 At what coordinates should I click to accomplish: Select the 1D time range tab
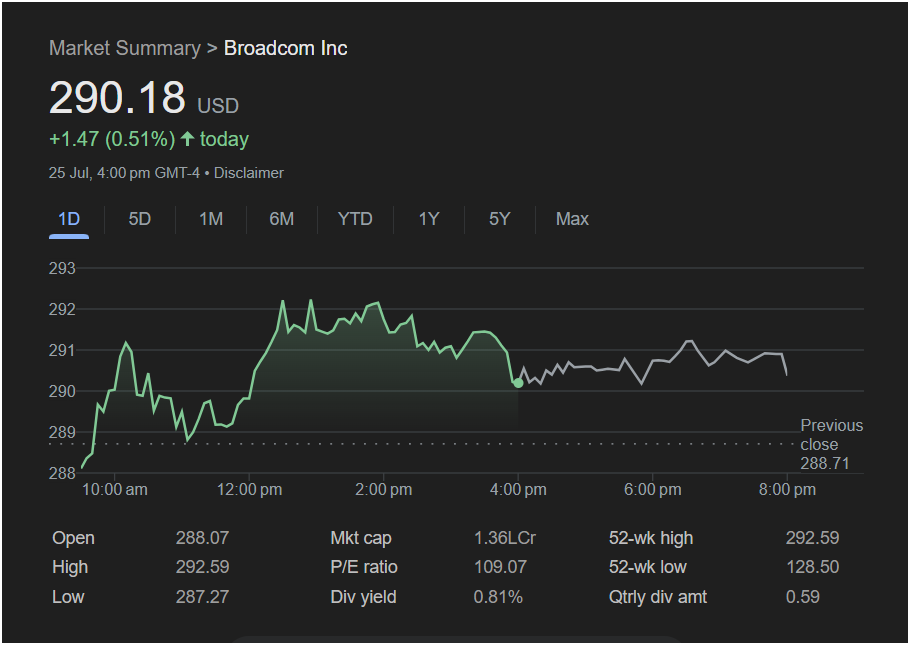[x=69, y=219]
